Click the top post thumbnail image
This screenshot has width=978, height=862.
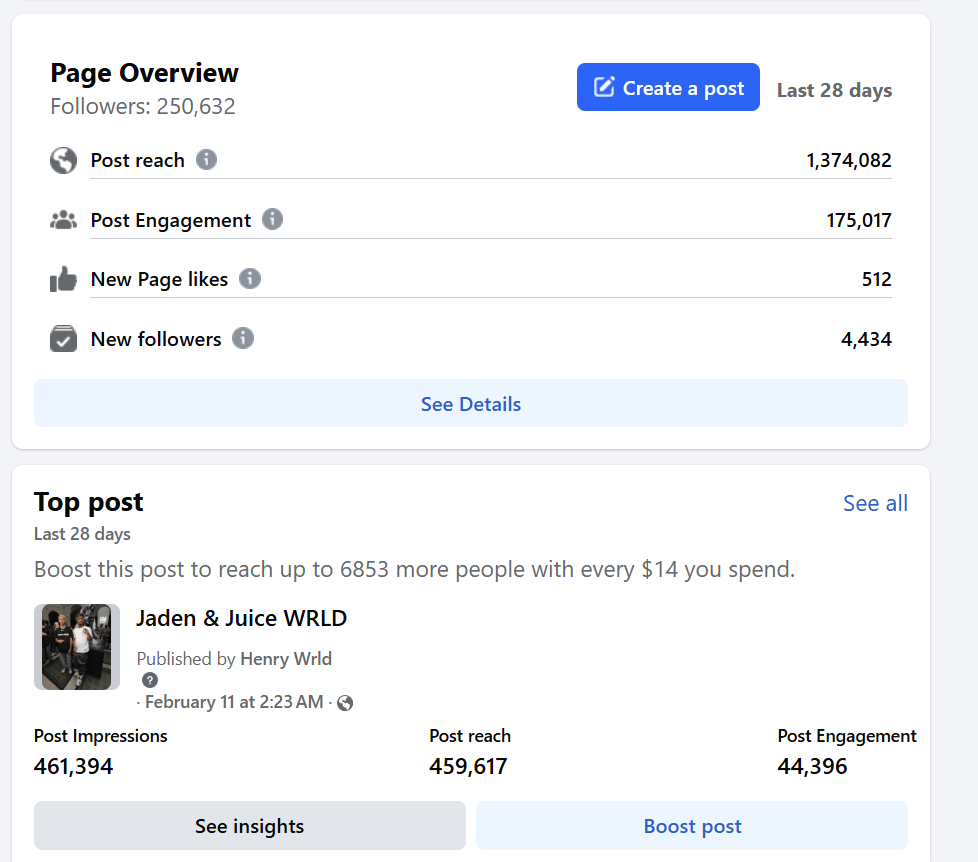(77, 647)
